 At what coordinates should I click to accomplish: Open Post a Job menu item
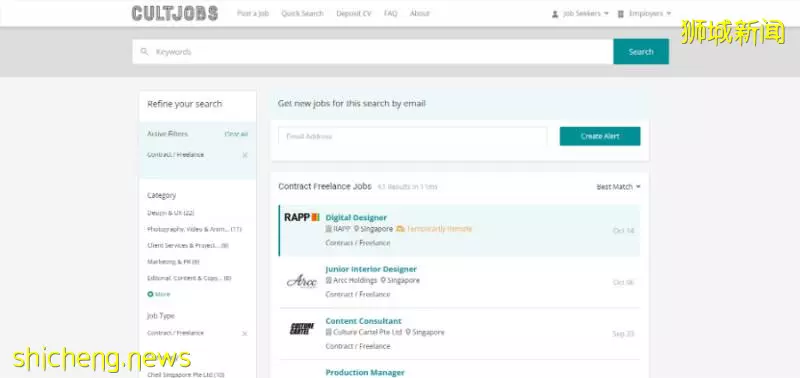tap(253, 14)
